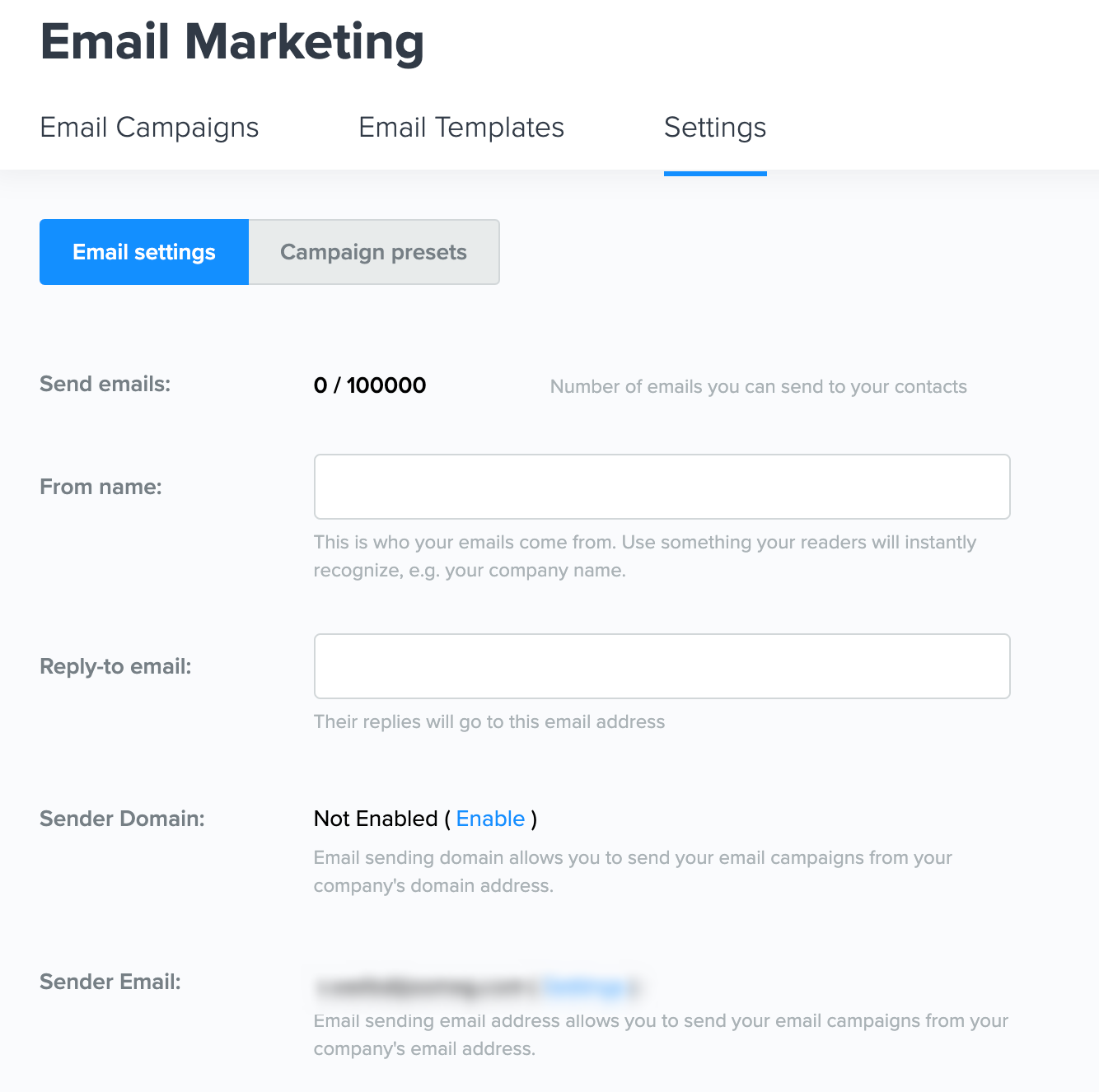1099x1092 pixels.
Task: Open the Email Campaigns tab
Action: [x=149, y=128]
